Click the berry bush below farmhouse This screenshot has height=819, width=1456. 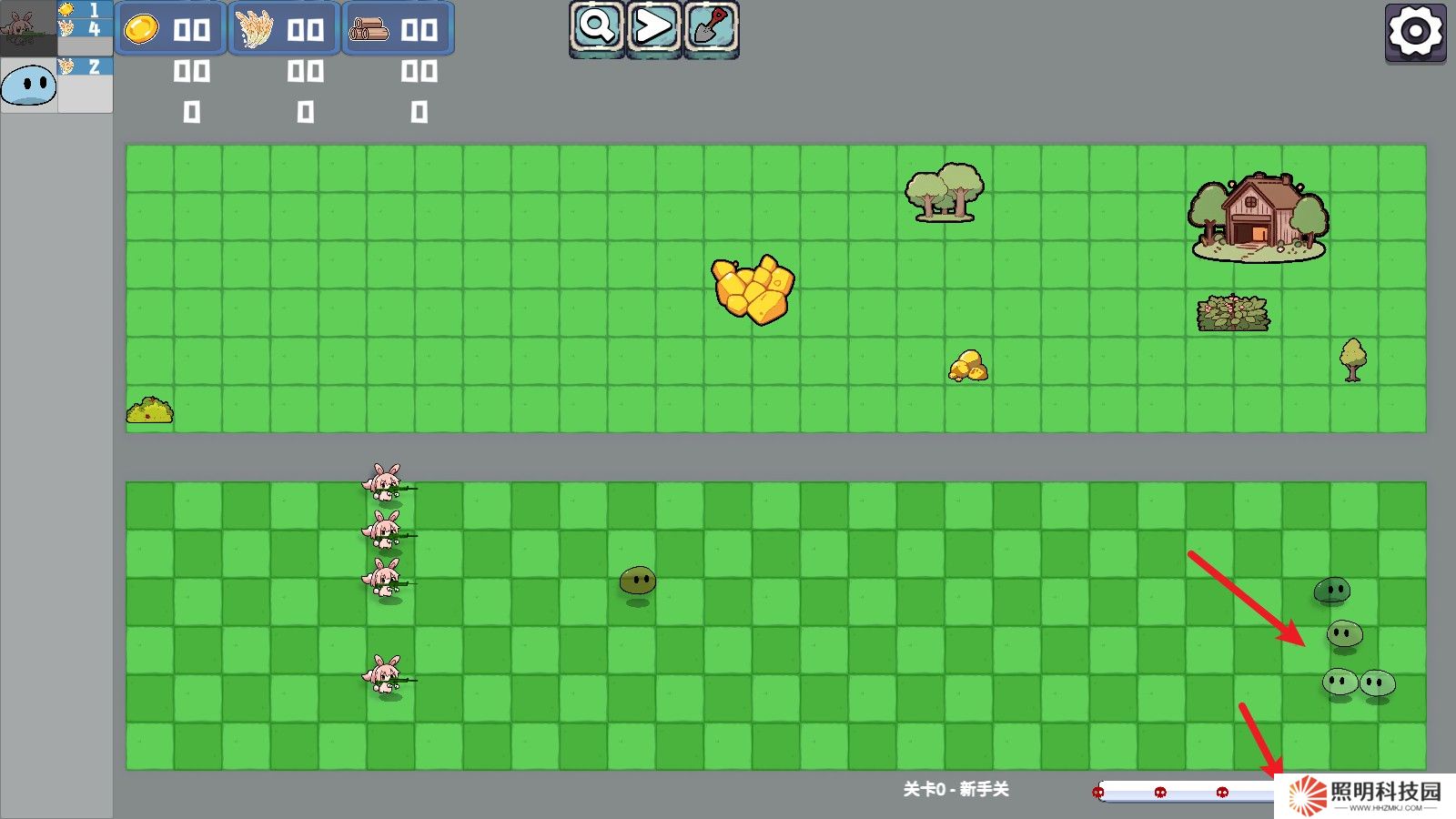(x=1232, y=313)
